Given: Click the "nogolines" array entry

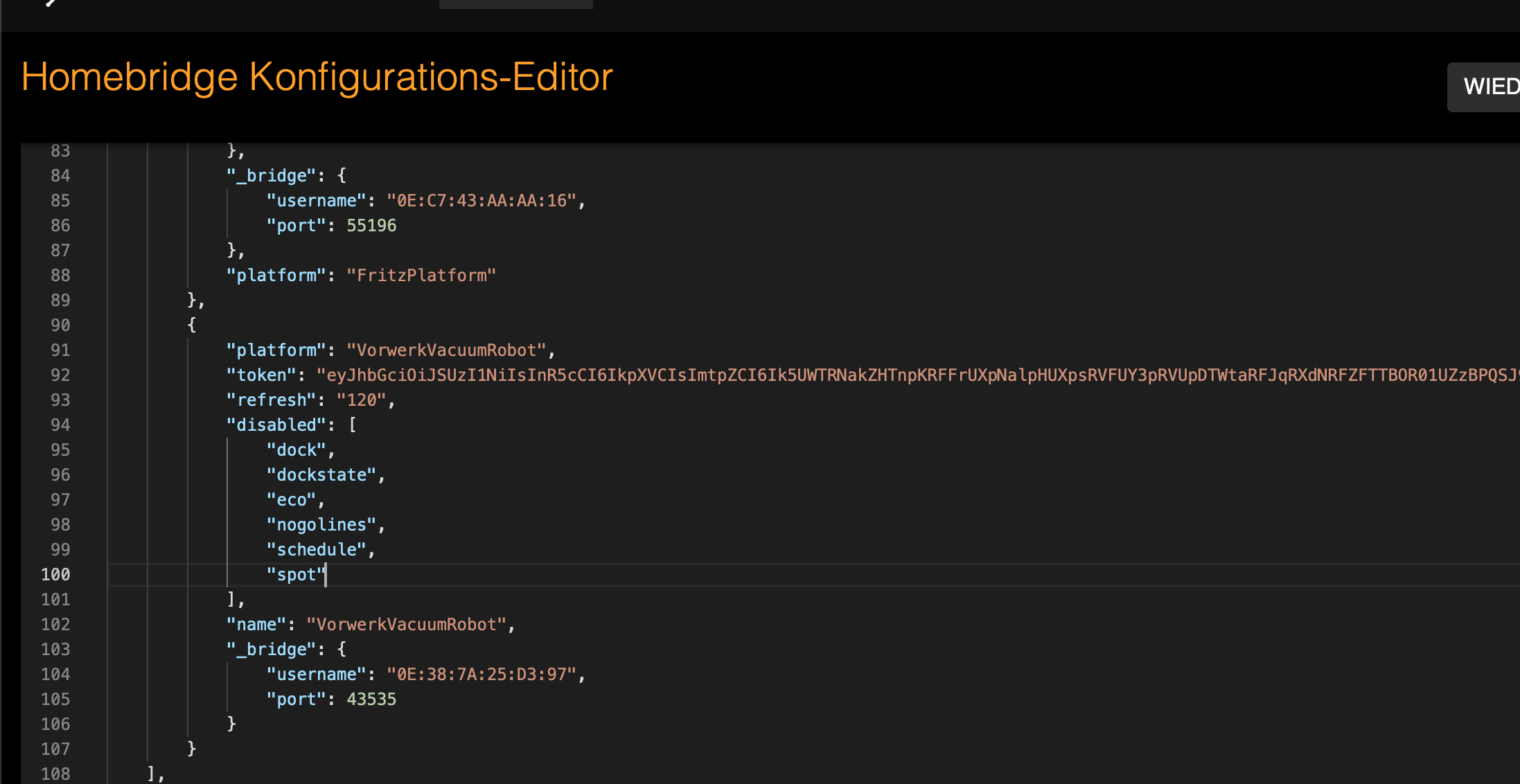Looking at the screenshot, I should [321, 525].
